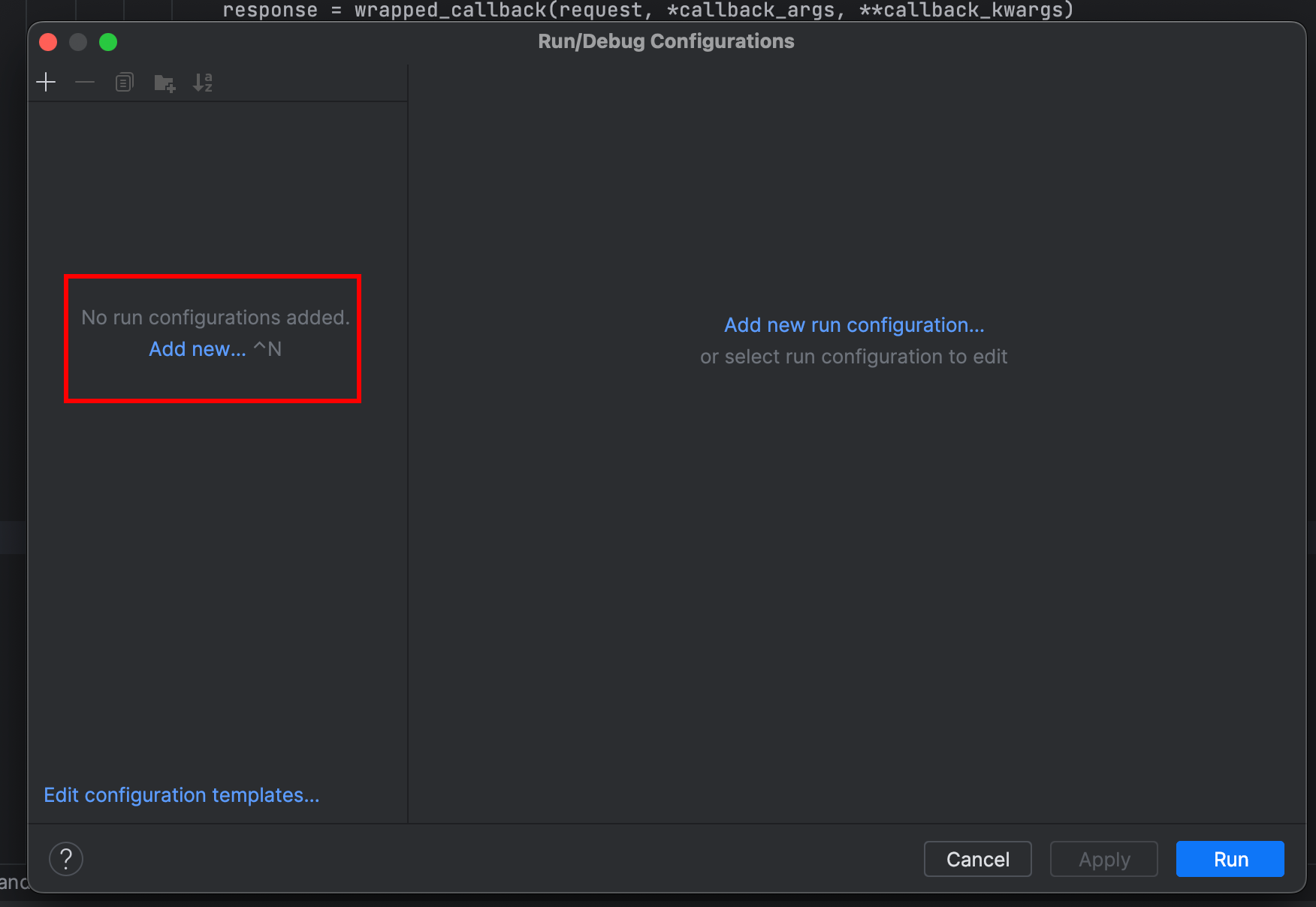Screen dimensions: 1316x907
Task: Click 'or select run configuration to edit' text
Action: coord(854,357)
